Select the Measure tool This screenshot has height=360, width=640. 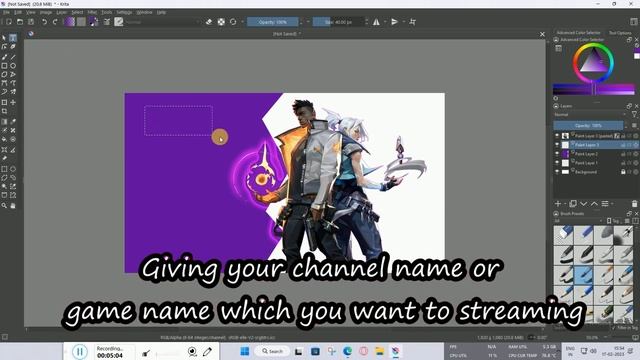(13, 150)
